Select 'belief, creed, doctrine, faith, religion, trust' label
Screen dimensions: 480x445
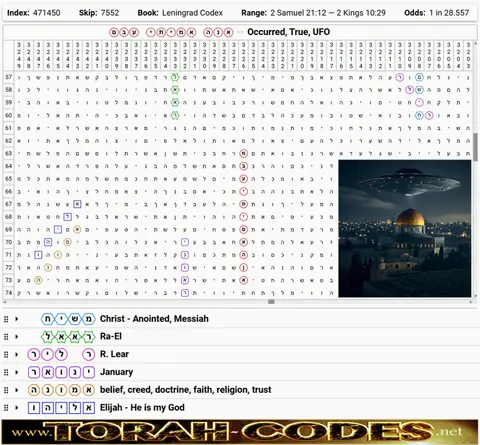pyautogui.click(x=186, y=390)
